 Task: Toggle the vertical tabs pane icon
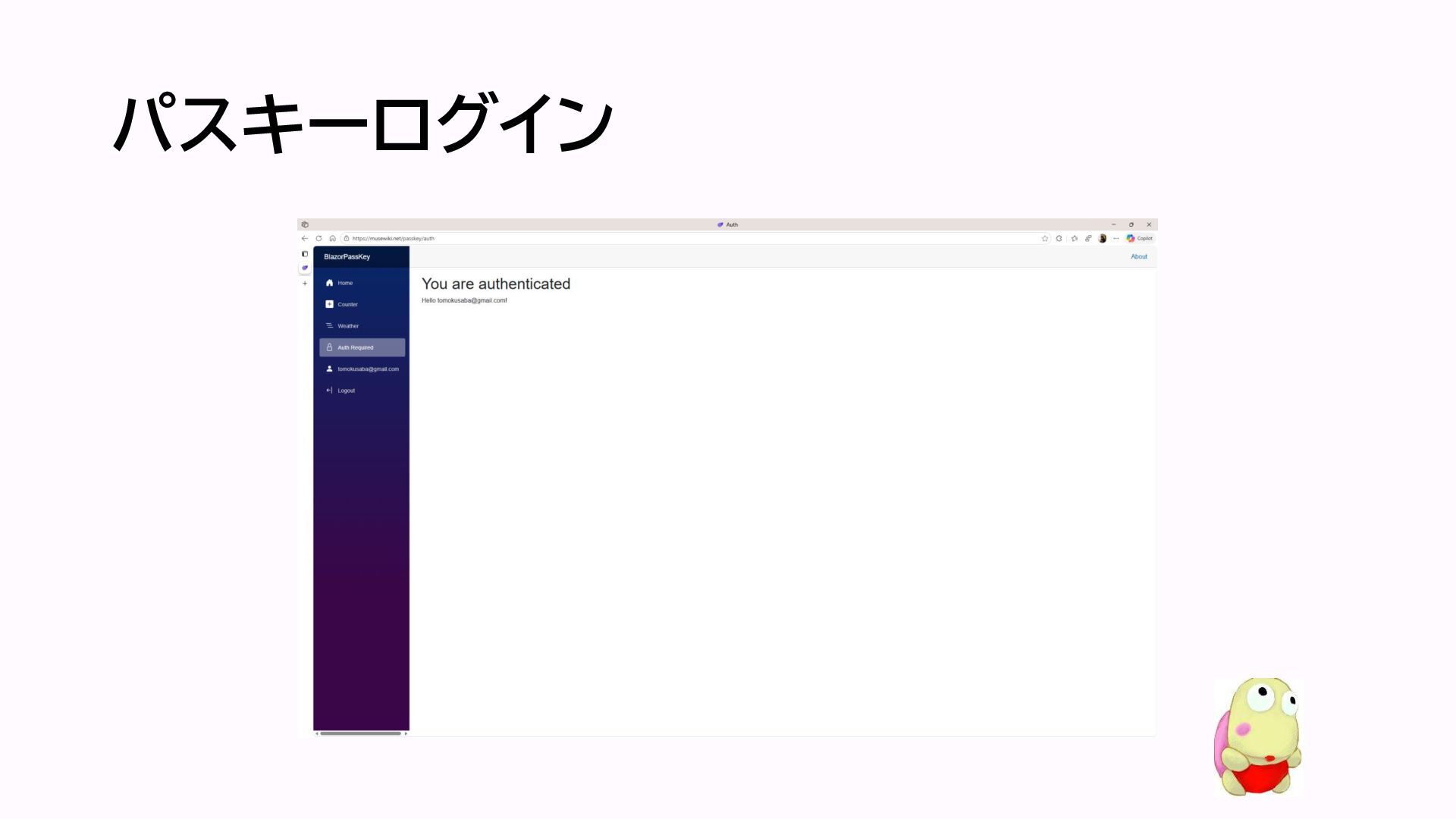305,254
